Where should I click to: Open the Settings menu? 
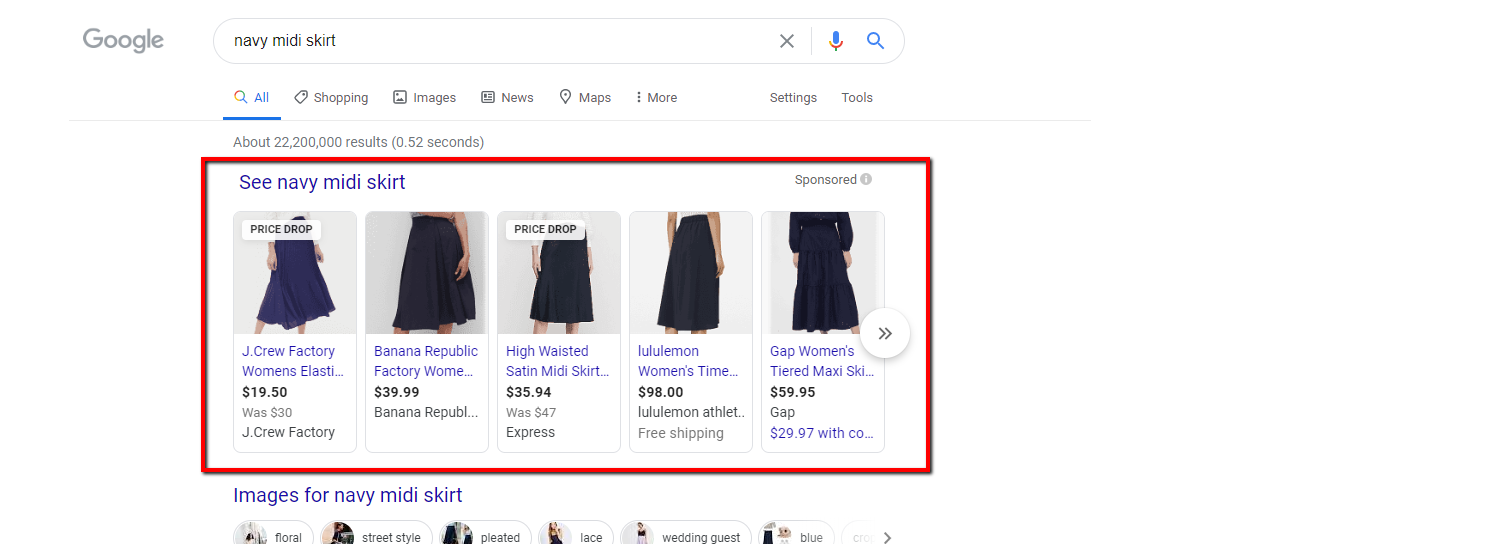point(793,98)
